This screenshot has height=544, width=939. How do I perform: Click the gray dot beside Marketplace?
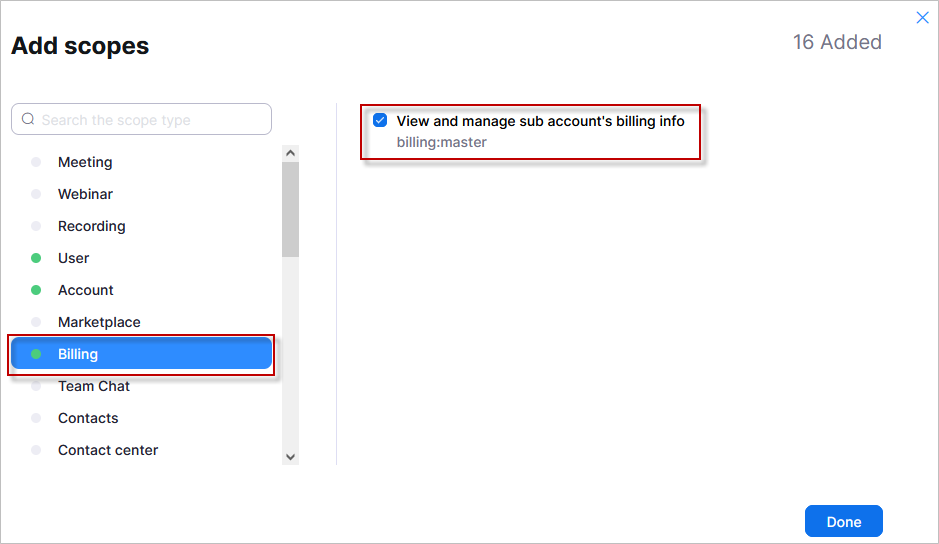36,322
